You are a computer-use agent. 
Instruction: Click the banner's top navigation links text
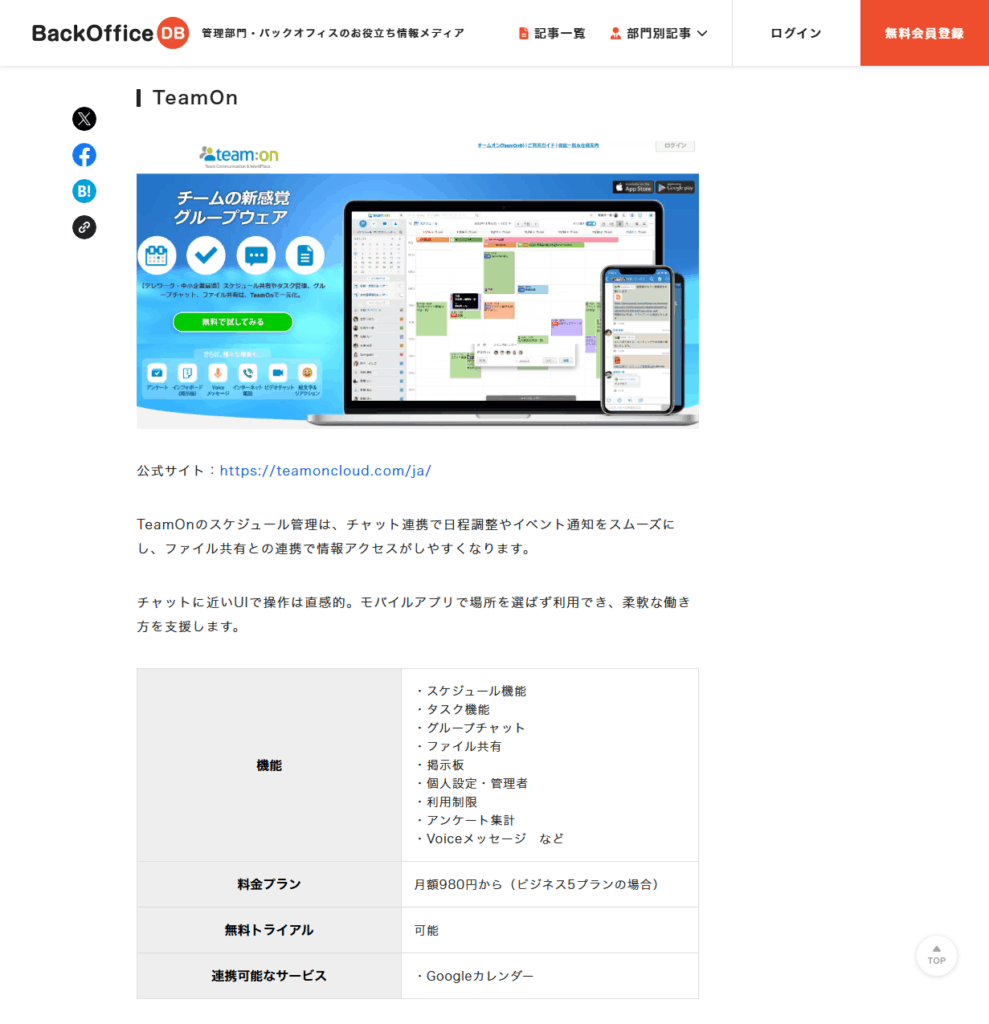coord(538,146)
